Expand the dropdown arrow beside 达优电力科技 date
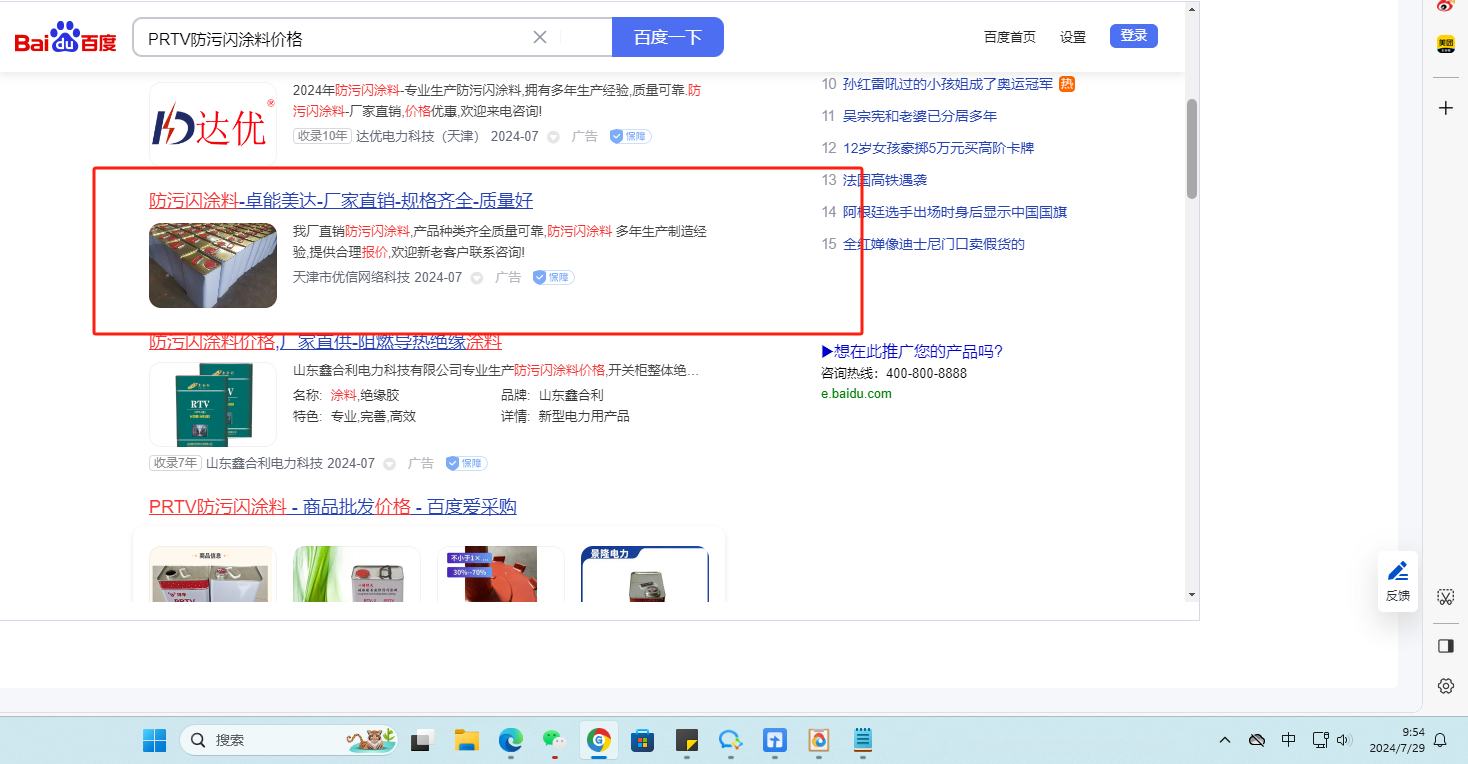This screenshot has width=1468, height=764. pyautogui.click(x=554, y=136)
